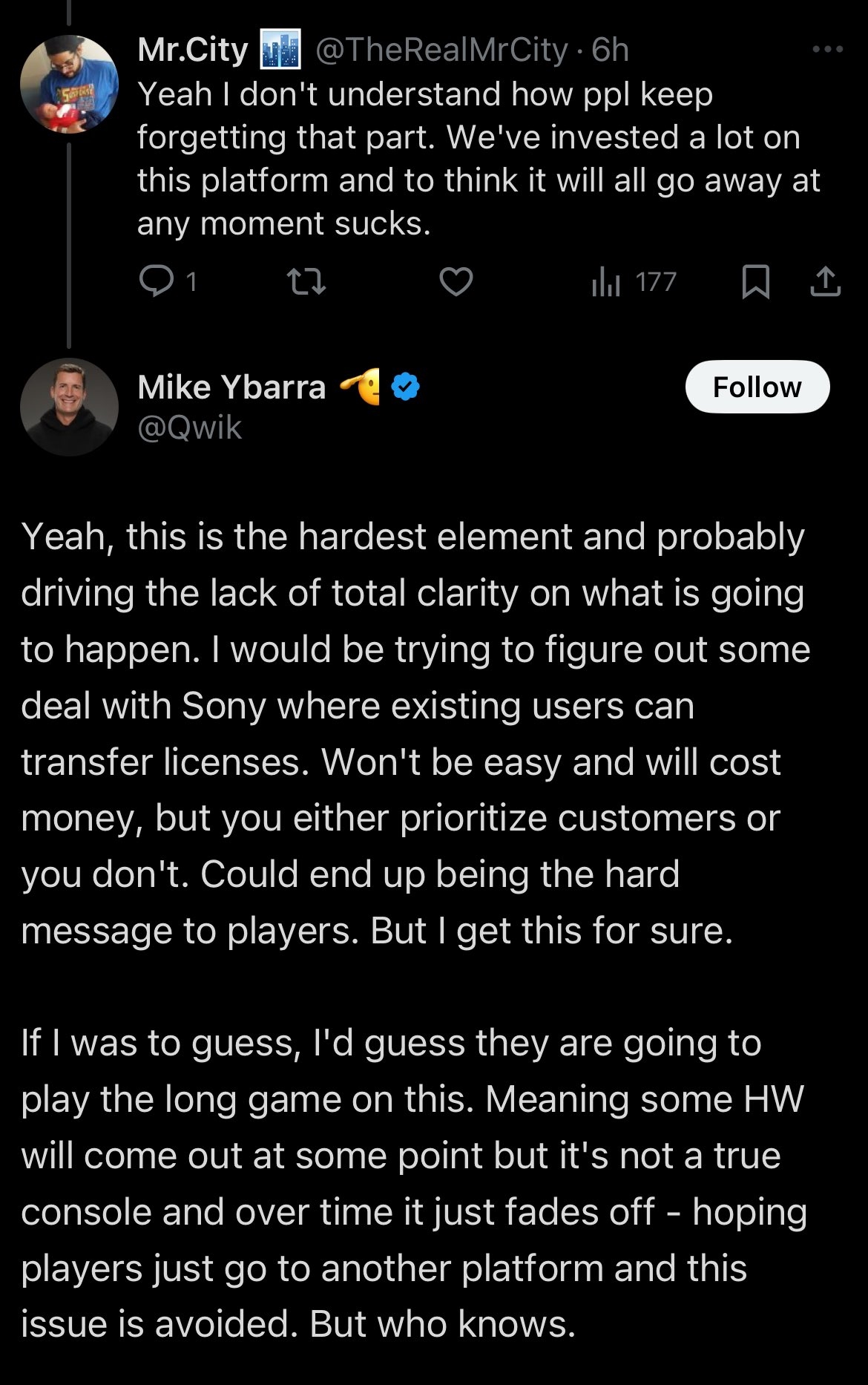Like Mr.City's tweet with heart icon
The height and width of the screenshot is (1385, 868).
(x=456, y=282)
